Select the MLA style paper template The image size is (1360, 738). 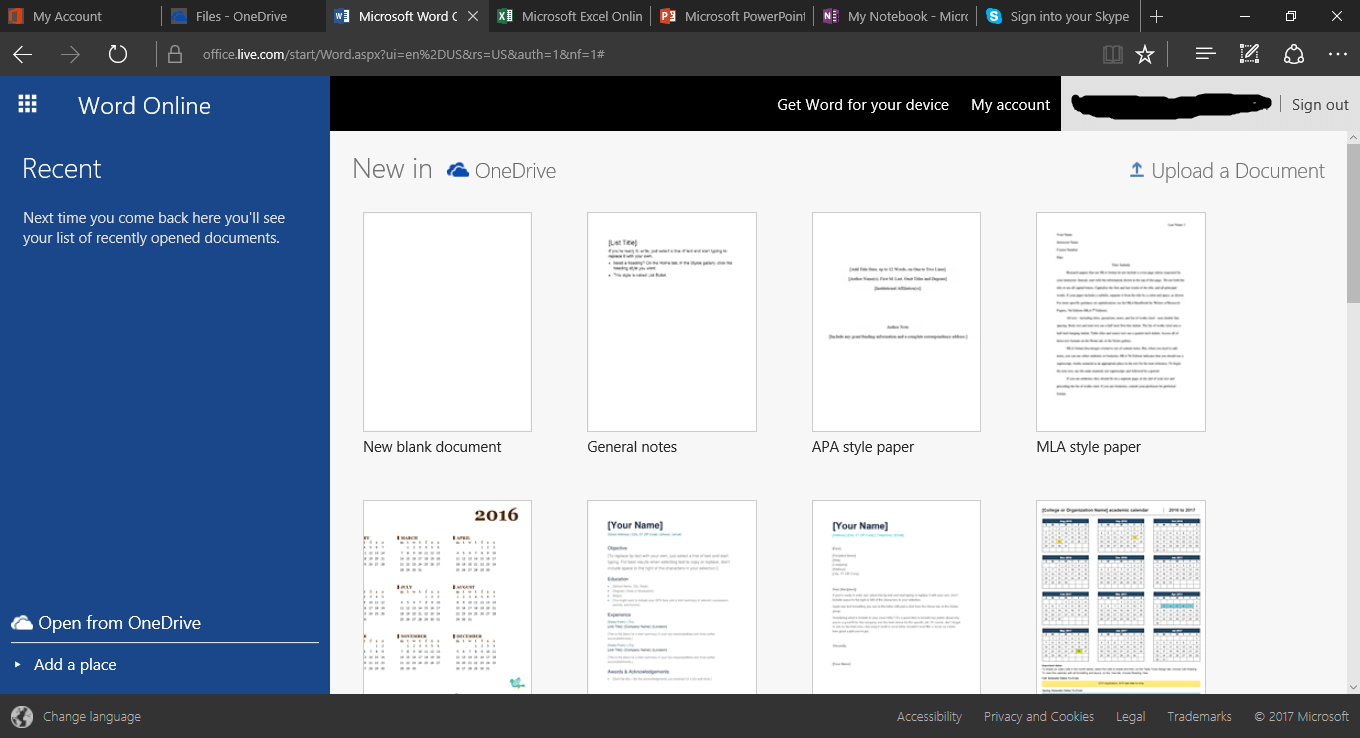tap(1121, 322)
